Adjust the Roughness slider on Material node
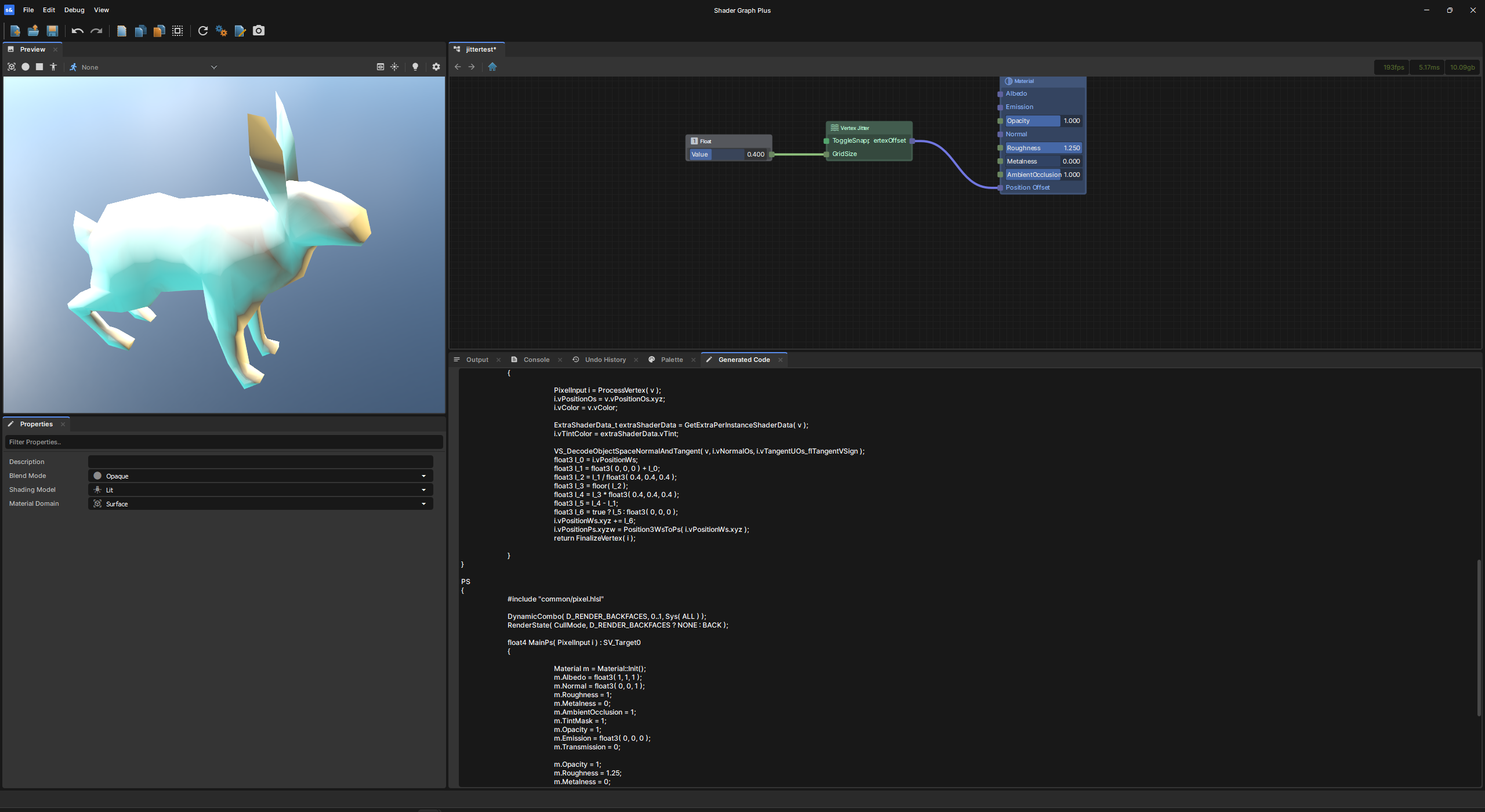This screenshot has height=812, width=1485. point(1044,148)
